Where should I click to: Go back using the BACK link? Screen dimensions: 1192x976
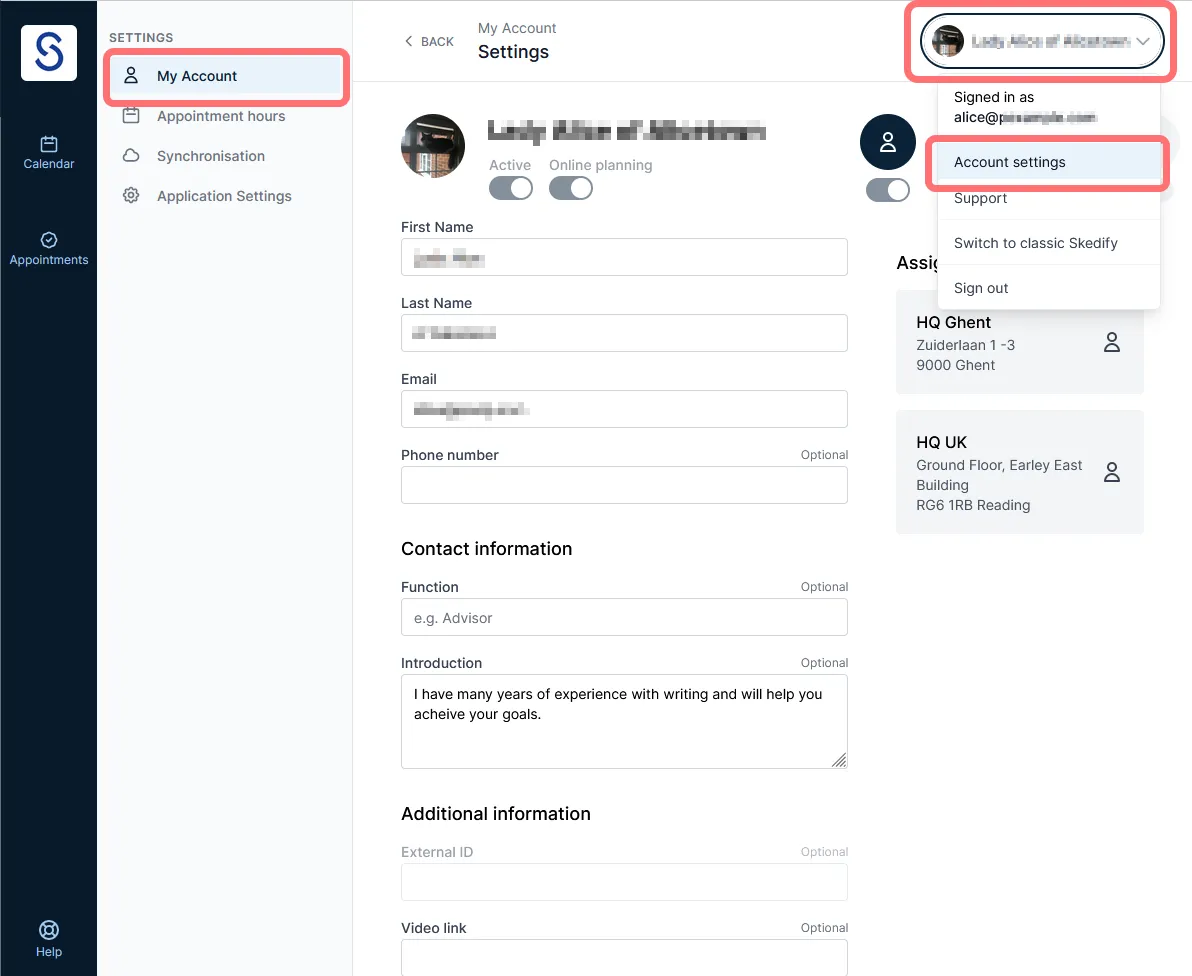click(x=430, y=42)
